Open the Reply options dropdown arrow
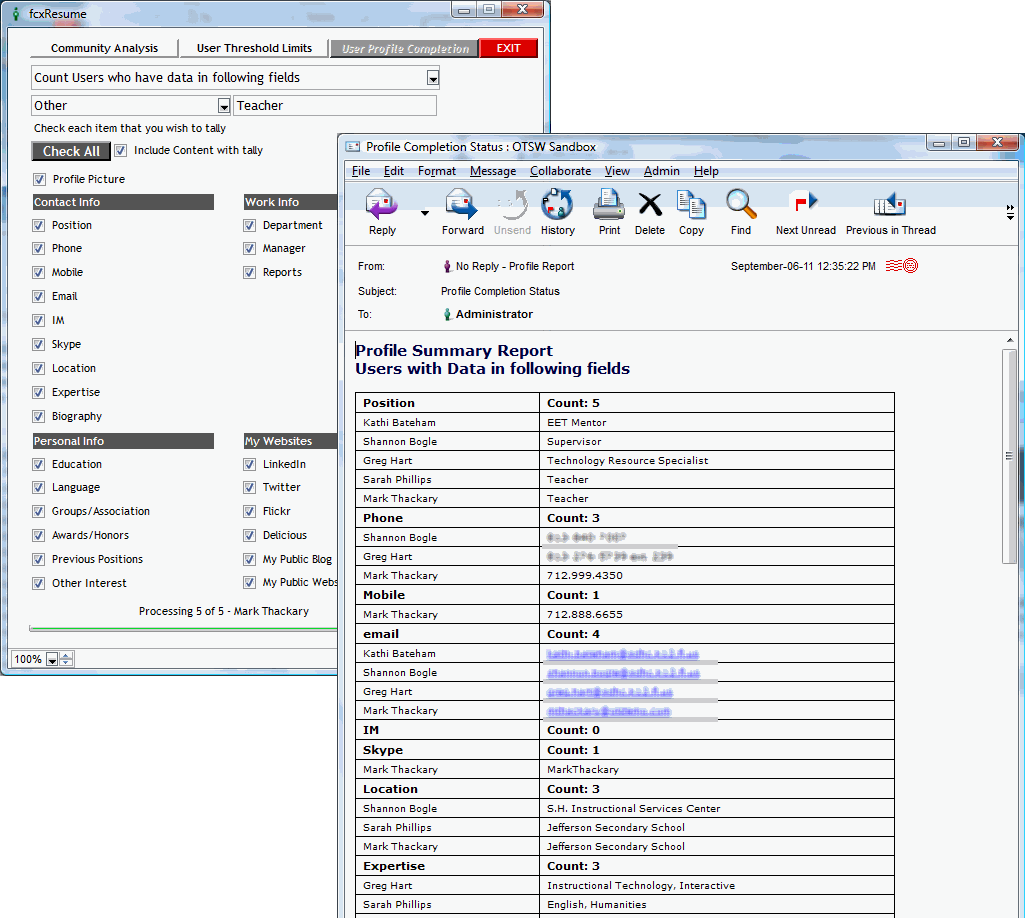This screenshot has height=918, width=1025. 424,213
